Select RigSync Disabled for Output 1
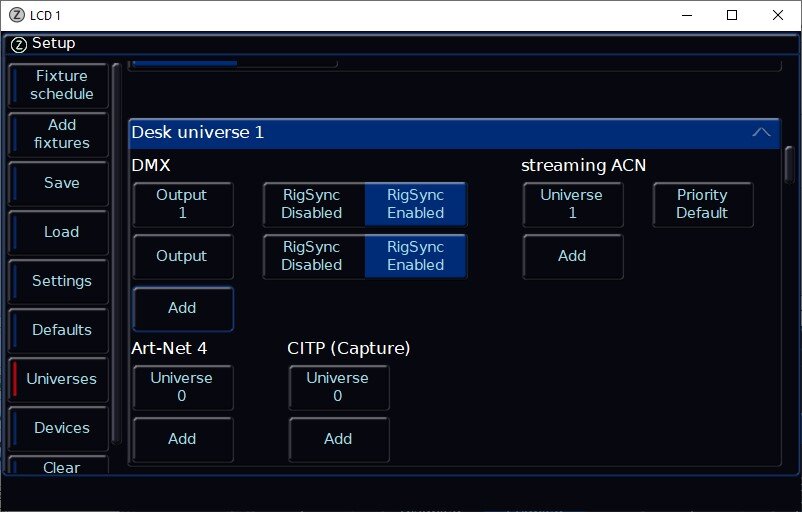The width and height of the screenshot is (802, 512). coord(312,204)
